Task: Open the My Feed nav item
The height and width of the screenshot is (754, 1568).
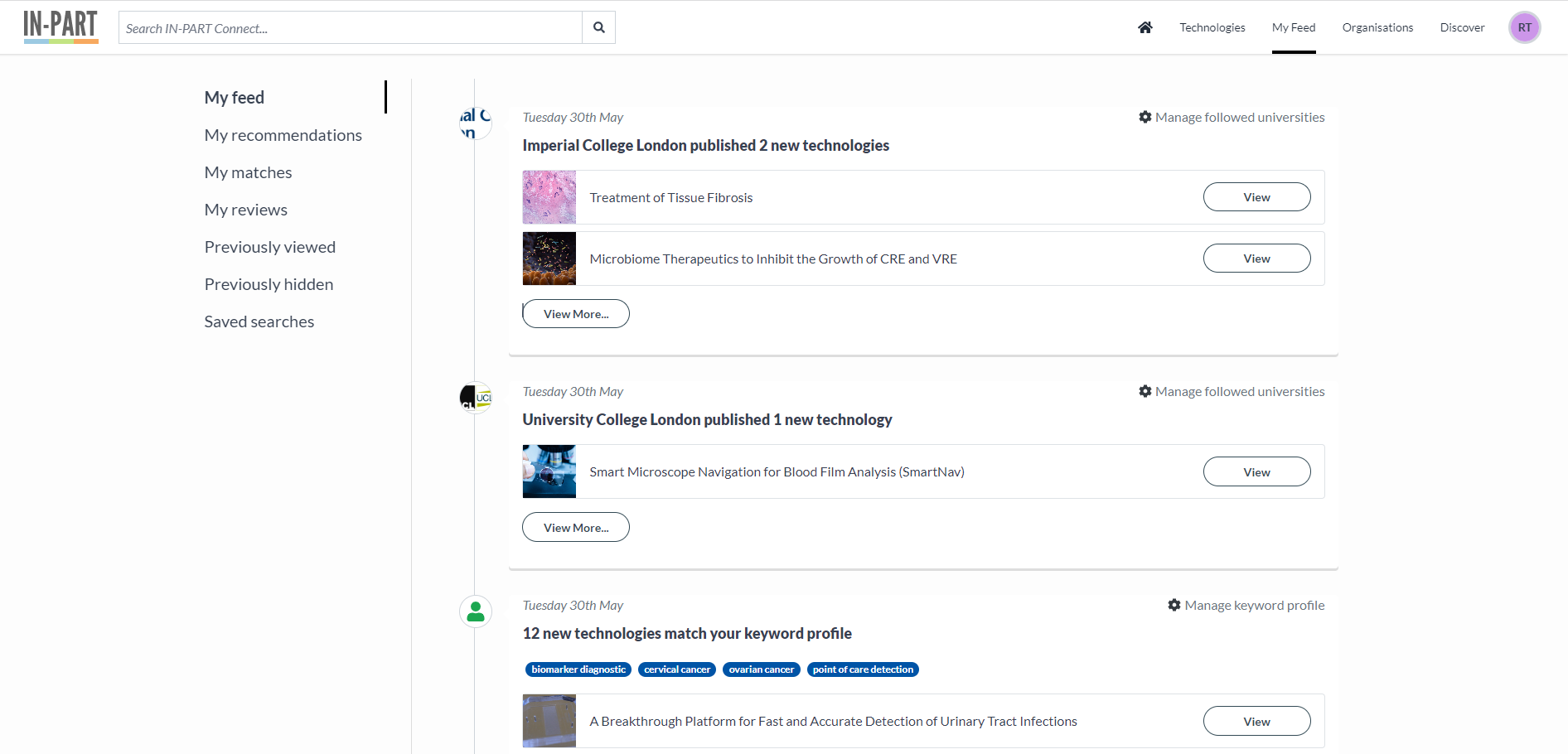Action: (1294, 27)
